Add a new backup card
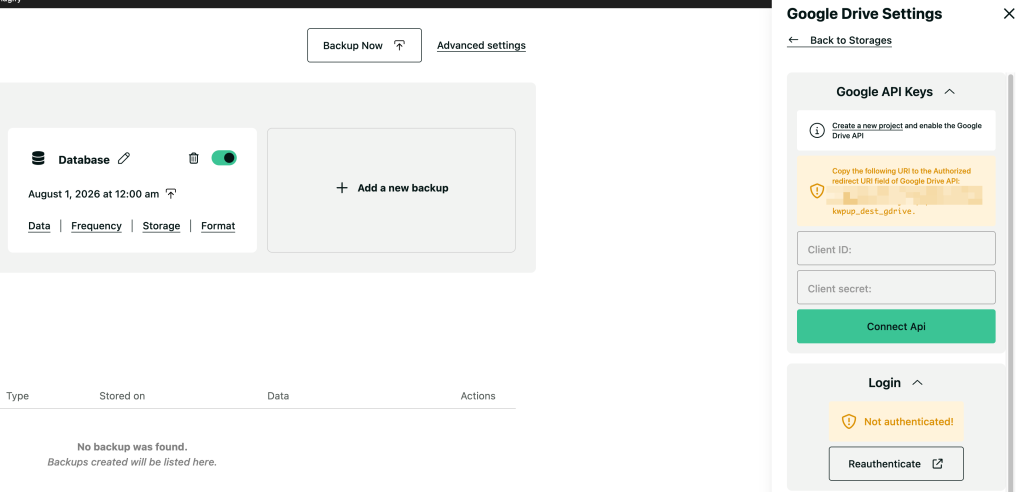The width and height of the screenshot is (1024, 492). (x=391, y=190)
